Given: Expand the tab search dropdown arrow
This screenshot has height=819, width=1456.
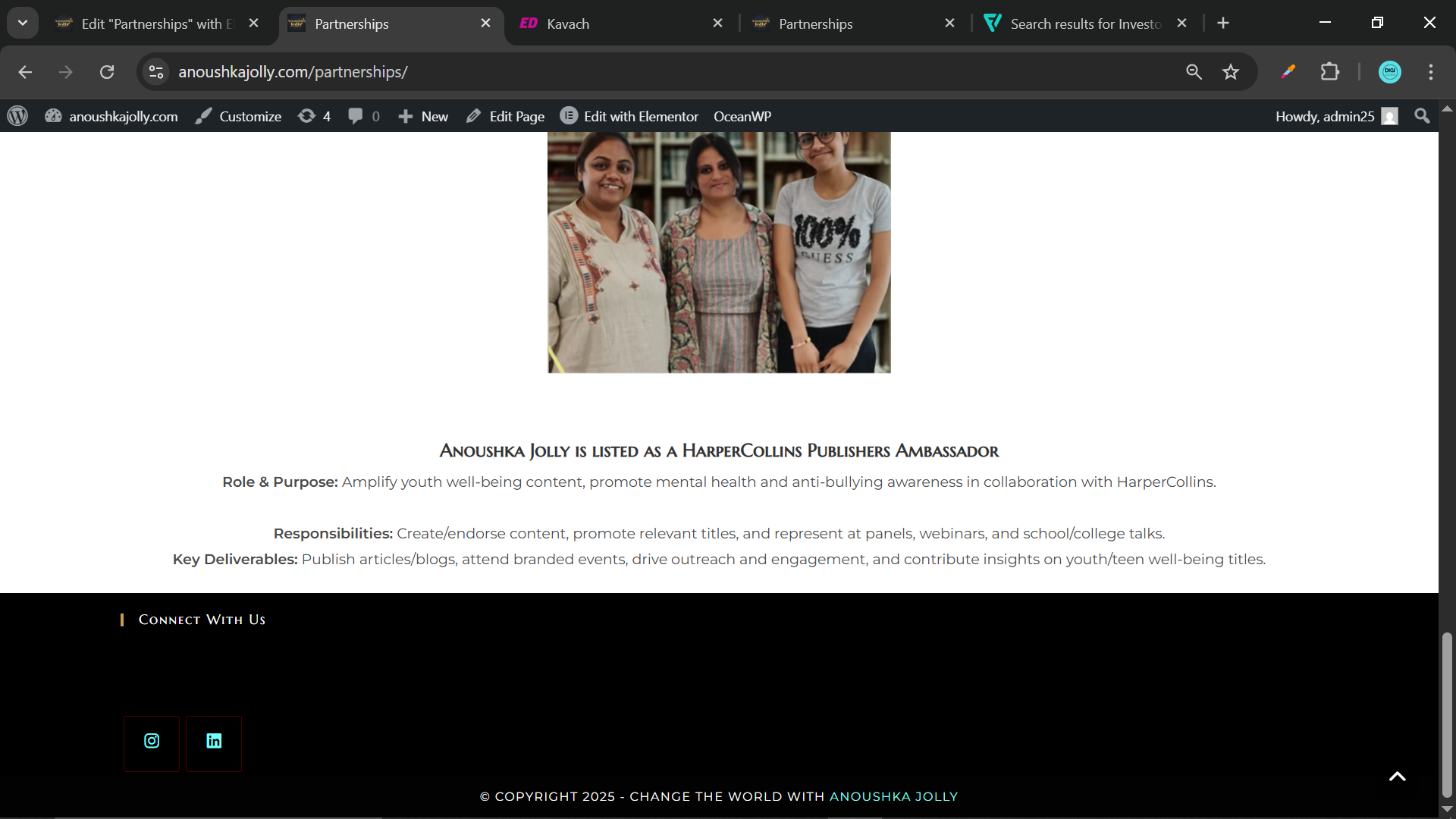Looking at the screenshot, I should click(x=23, y=23).
